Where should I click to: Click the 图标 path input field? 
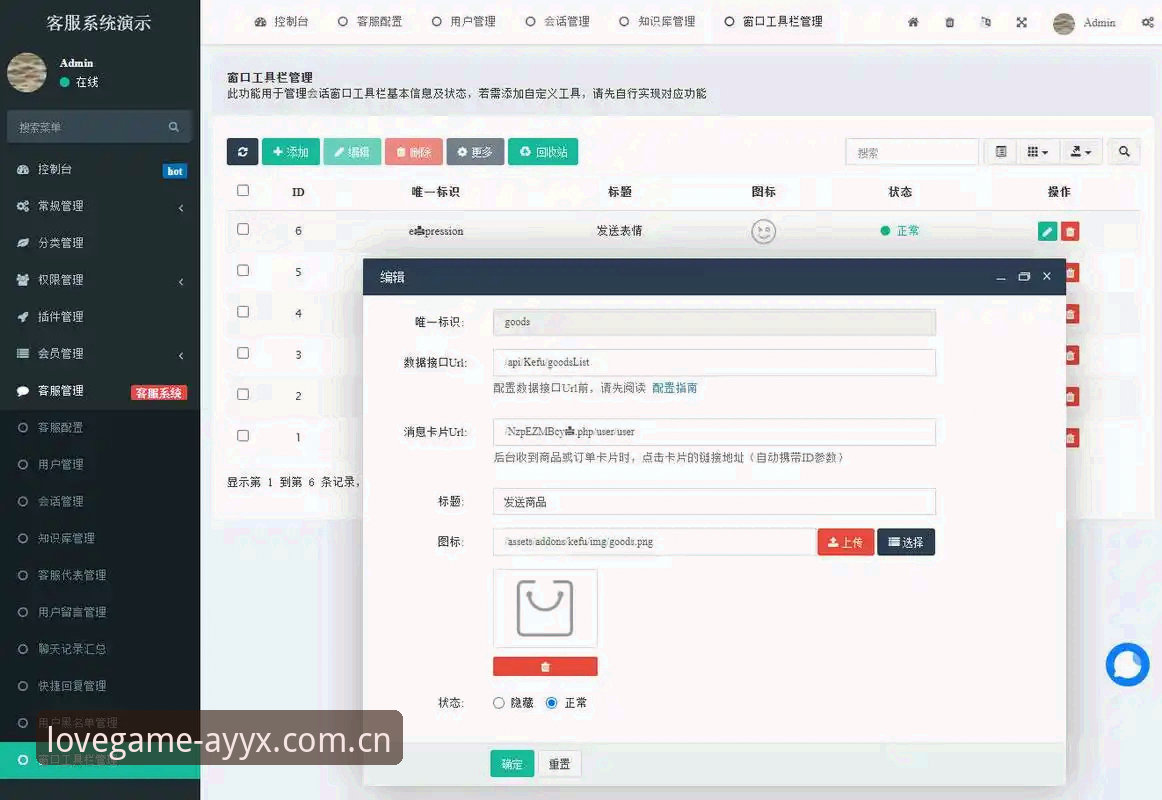[x=655, y=542]
